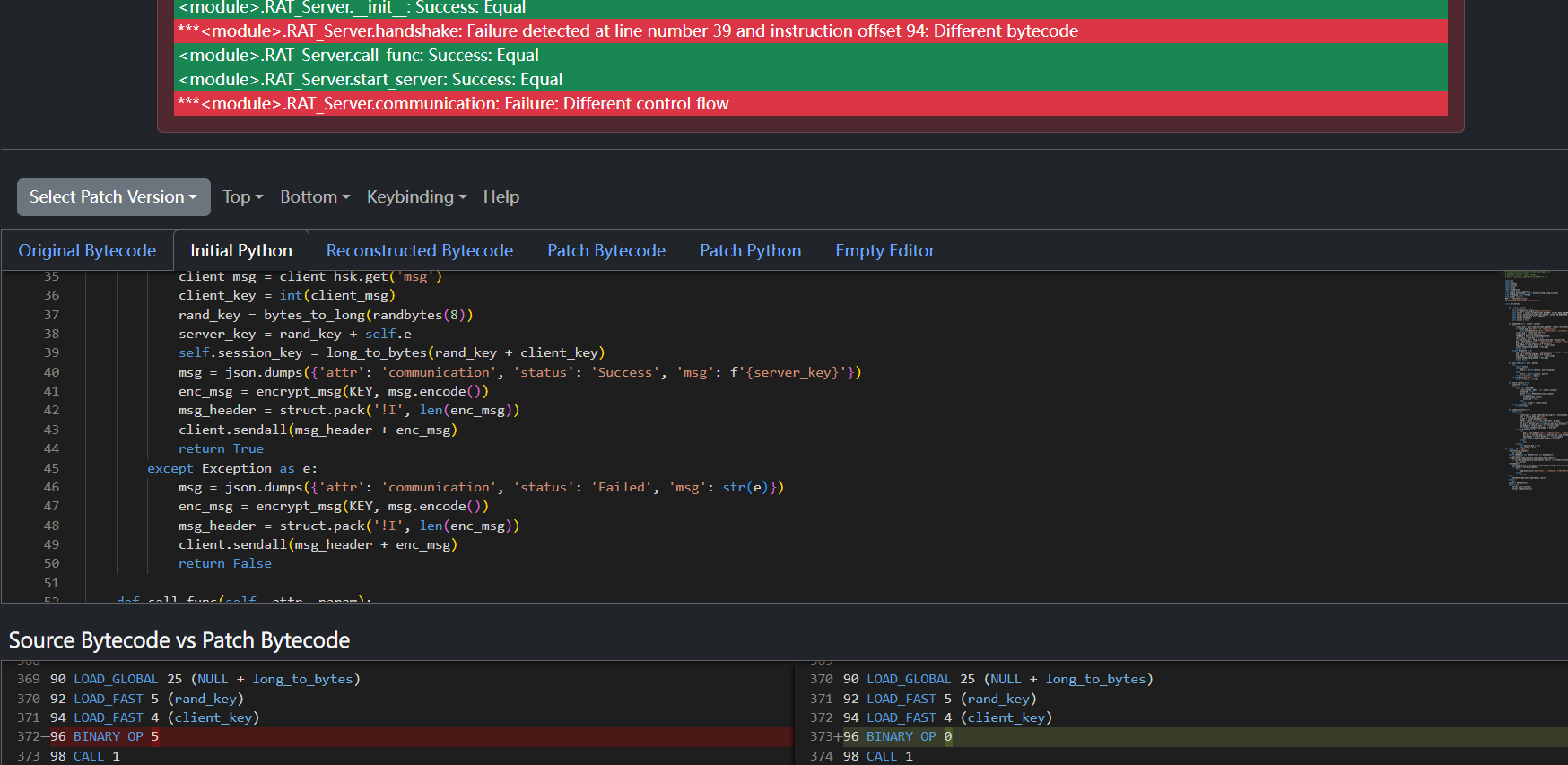Click the RAT_Server.communication failure result row
Image resolution: width=1568 pixels, height=765 pixels.
point(810,104)
